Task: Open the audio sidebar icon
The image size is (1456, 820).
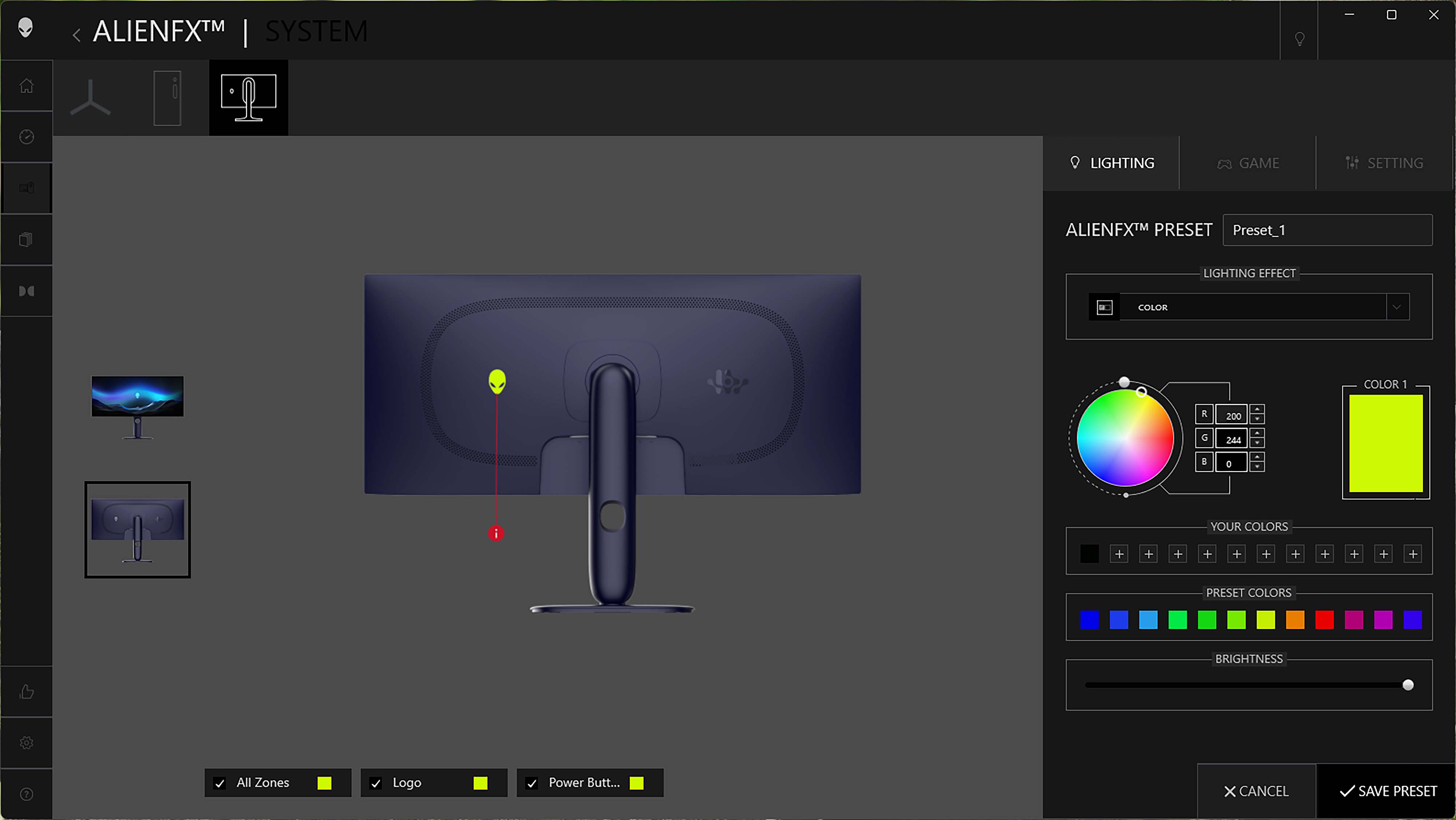Action: pos(27,291)
